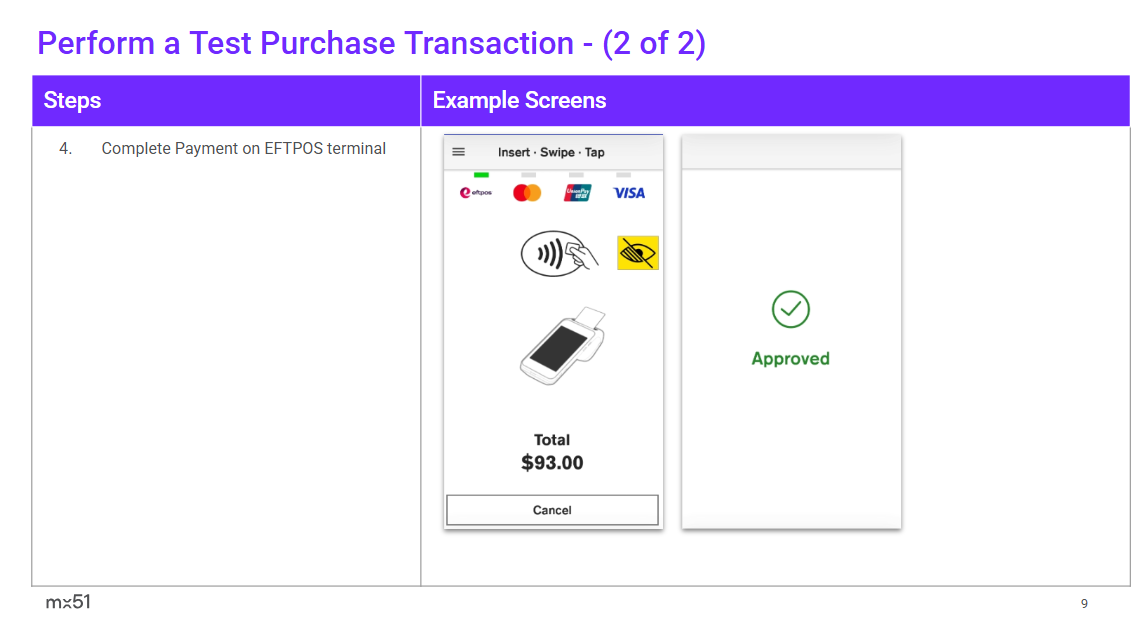Click the green "Approved" text
This screenshot has height=619, width=1143.
click(x=791, y=359)
